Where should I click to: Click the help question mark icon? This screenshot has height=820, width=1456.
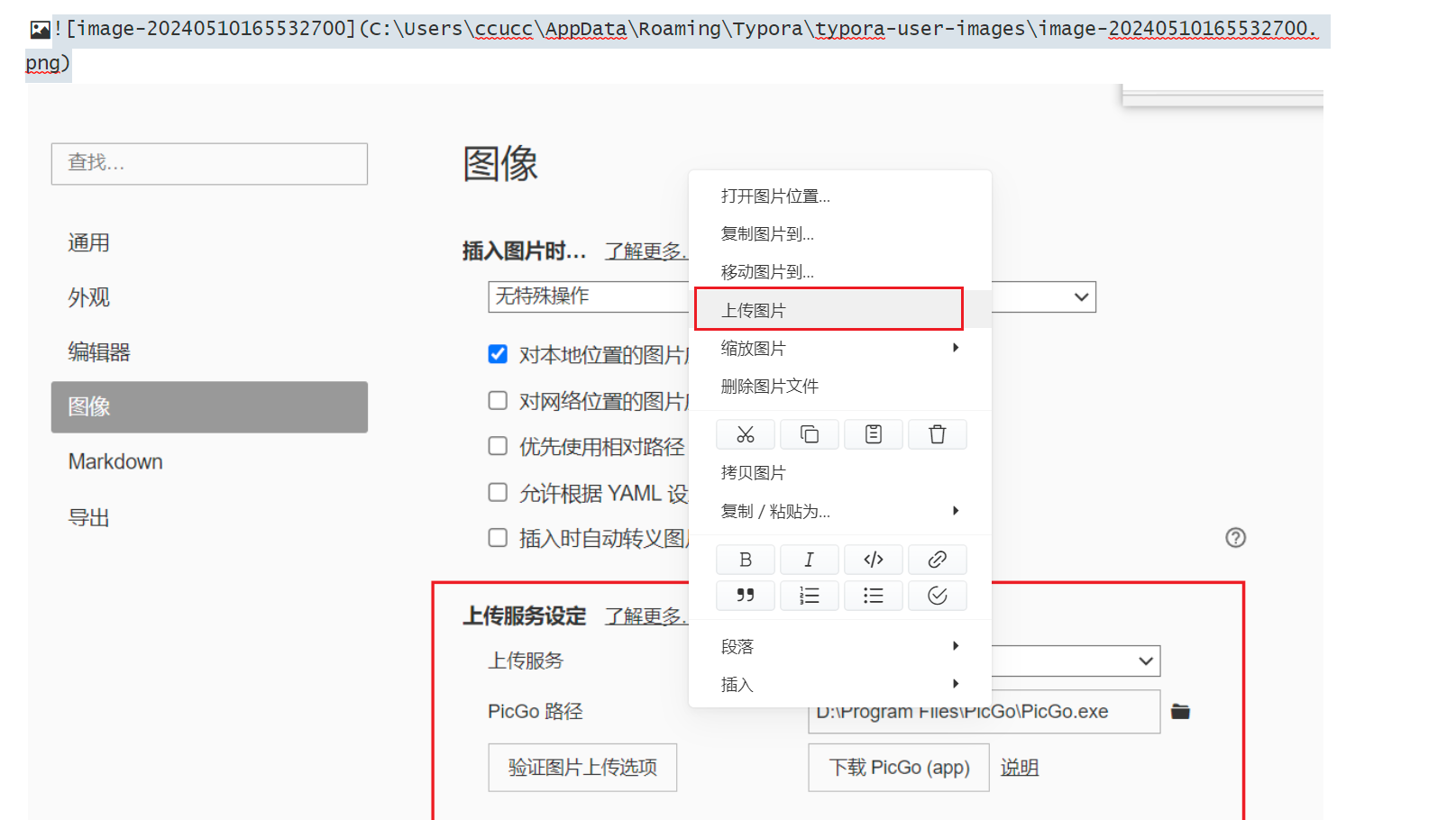pos(1236,538)
